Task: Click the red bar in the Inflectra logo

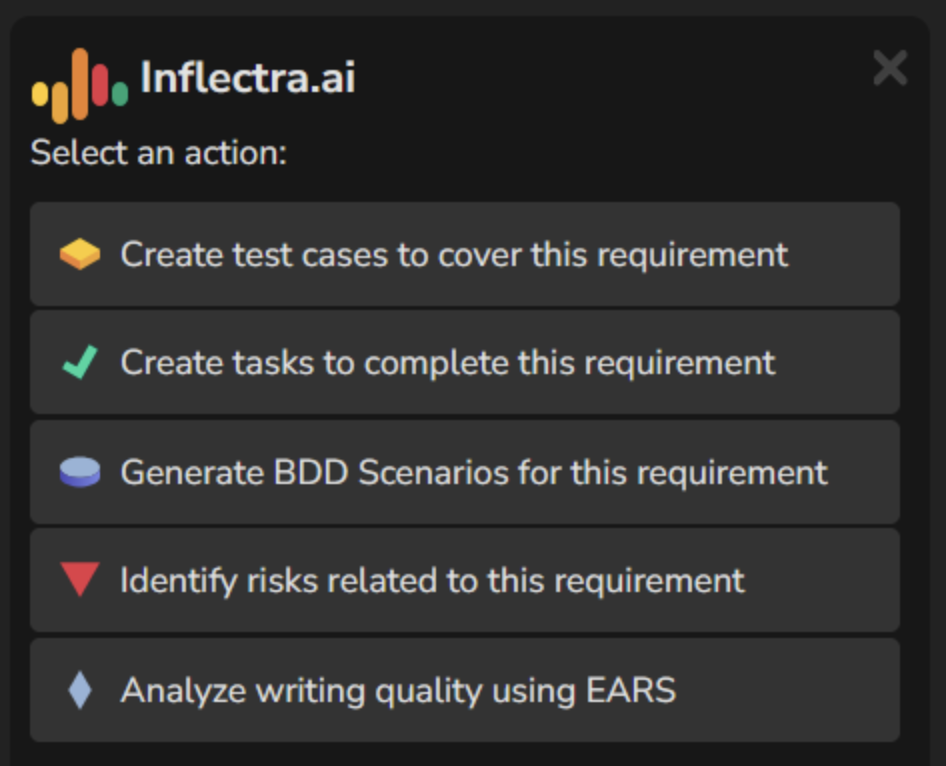Action: pos(100,84)
